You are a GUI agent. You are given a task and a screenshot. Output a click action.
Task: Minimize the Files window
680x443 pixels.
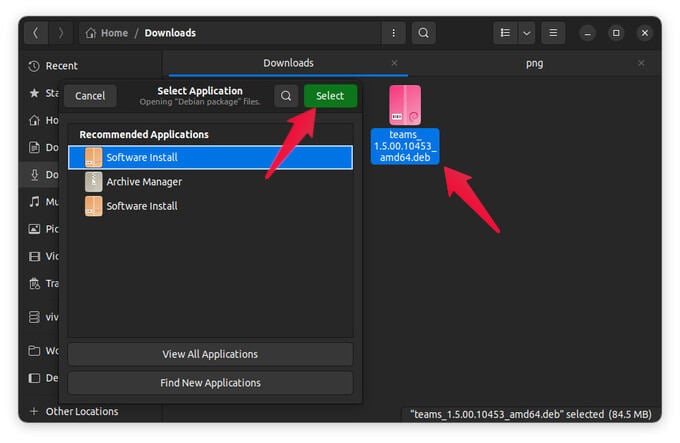coord(587,33)
